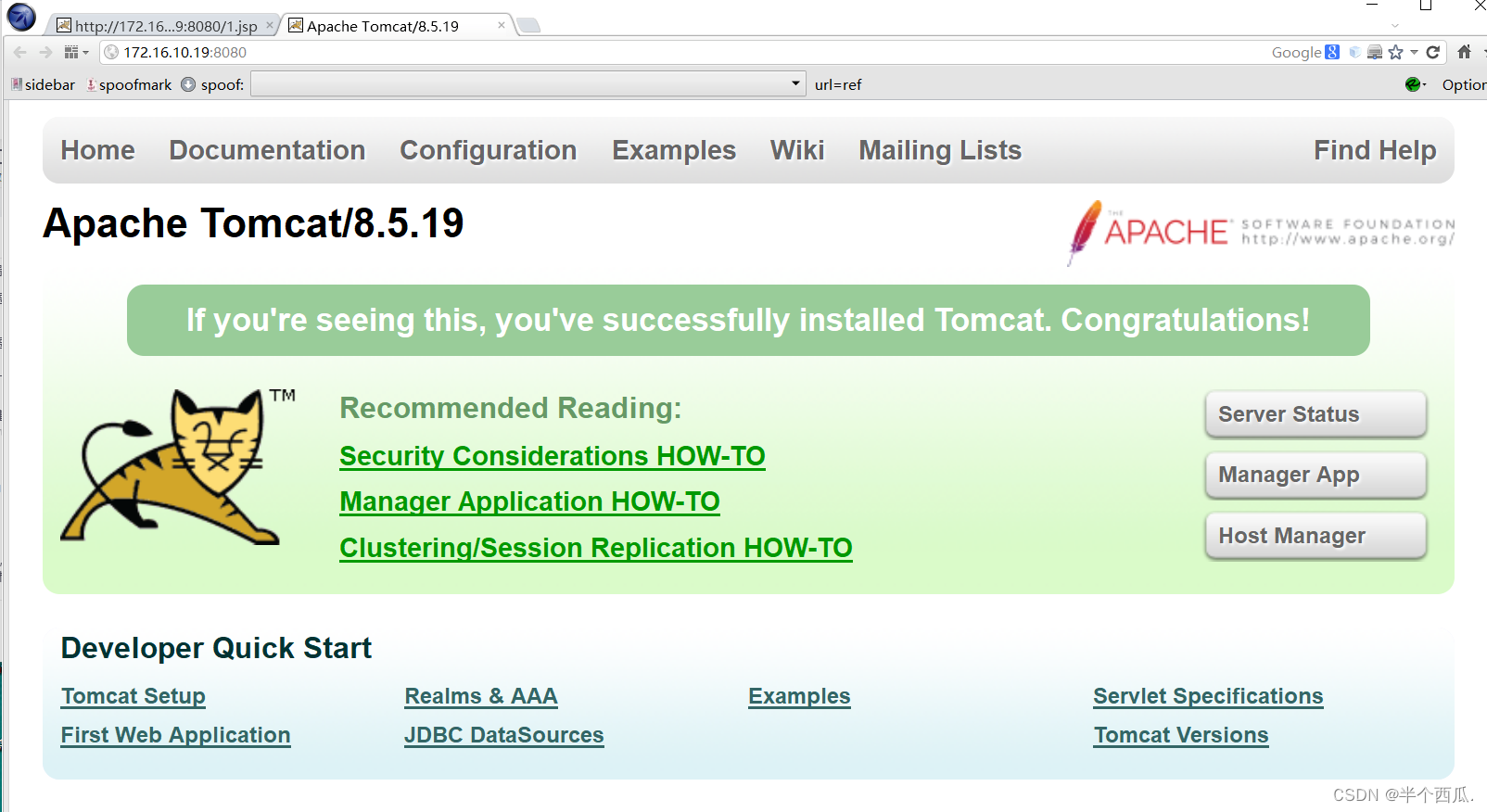Click the Server Status button
The image size is (1487, 812).
(x=1315, y=414)
